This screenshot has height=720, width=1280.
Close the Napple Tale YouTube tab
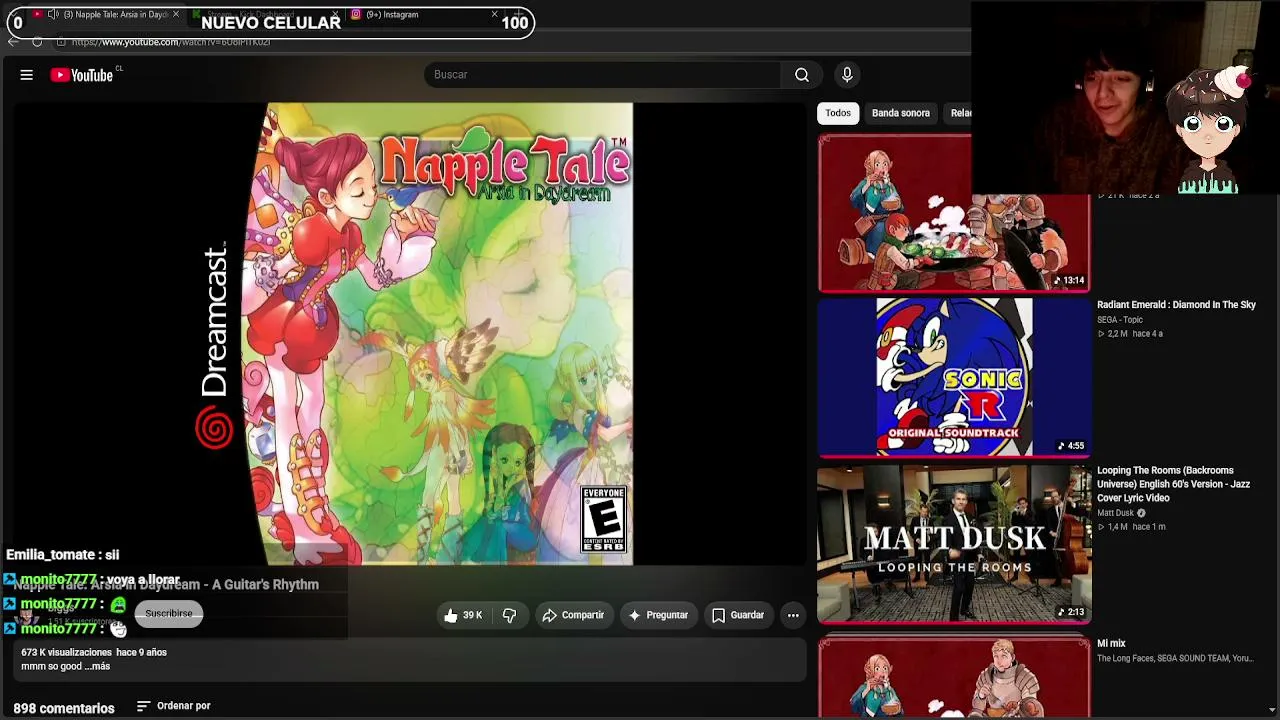[x=176, y=14]
